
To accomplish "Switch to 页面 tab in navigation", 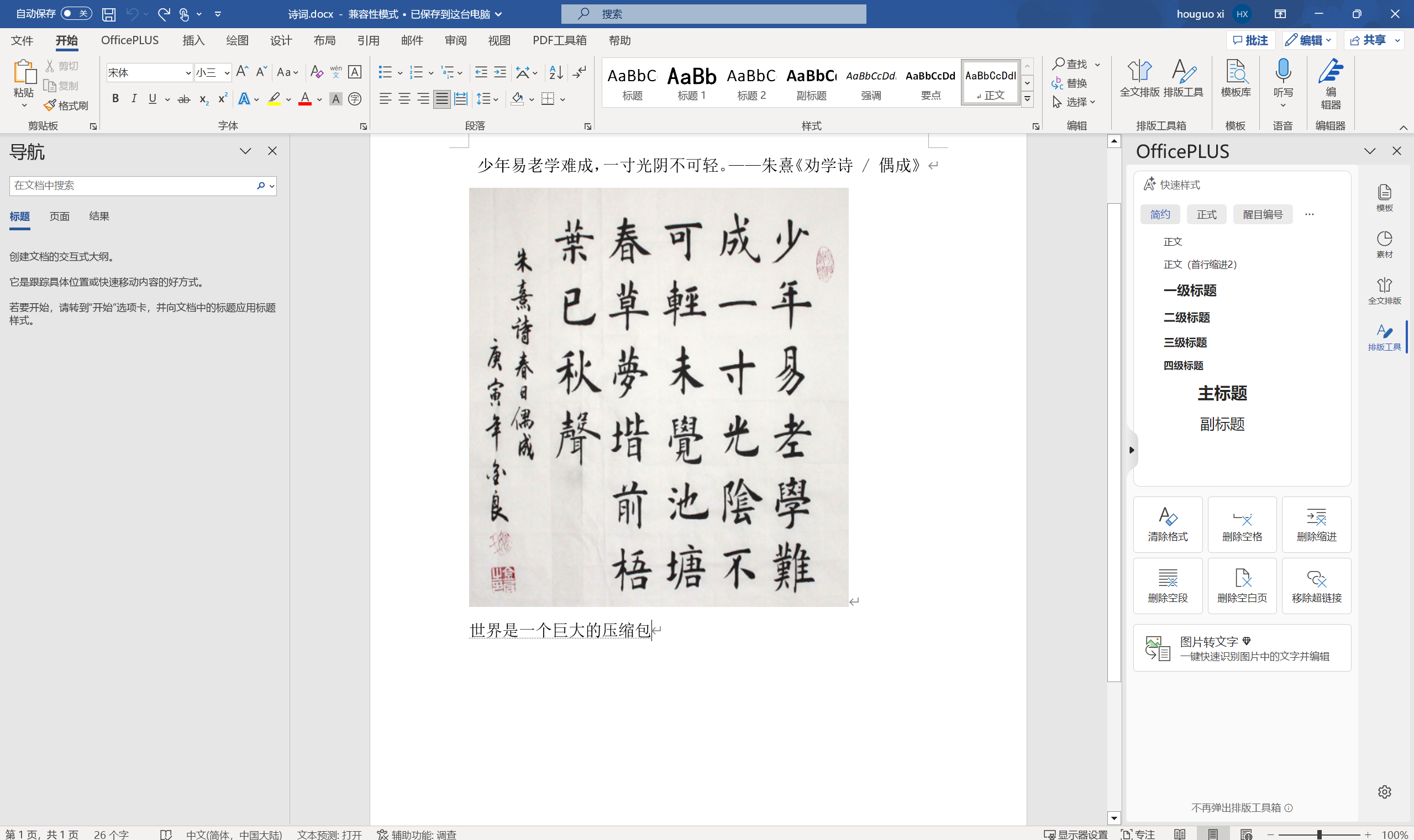I will pos(60,216).
